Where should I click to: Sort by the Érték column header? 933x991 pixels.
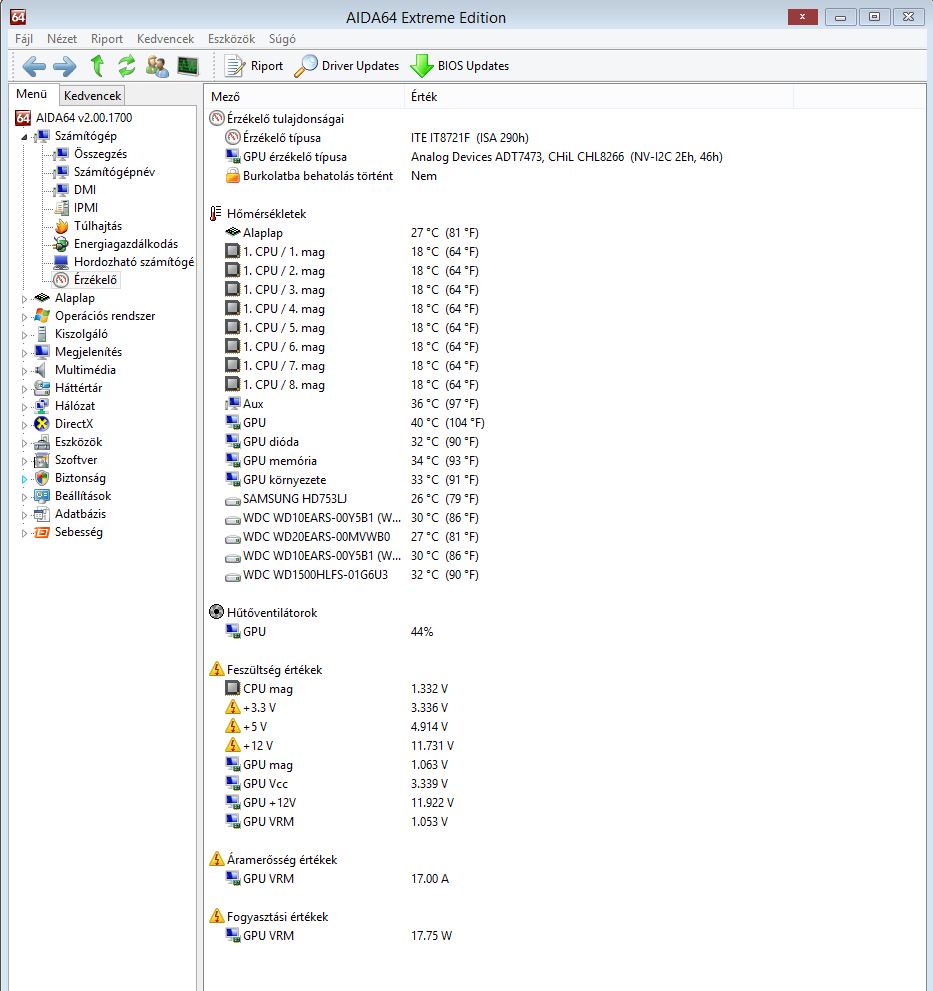click(x=599, y=97)
